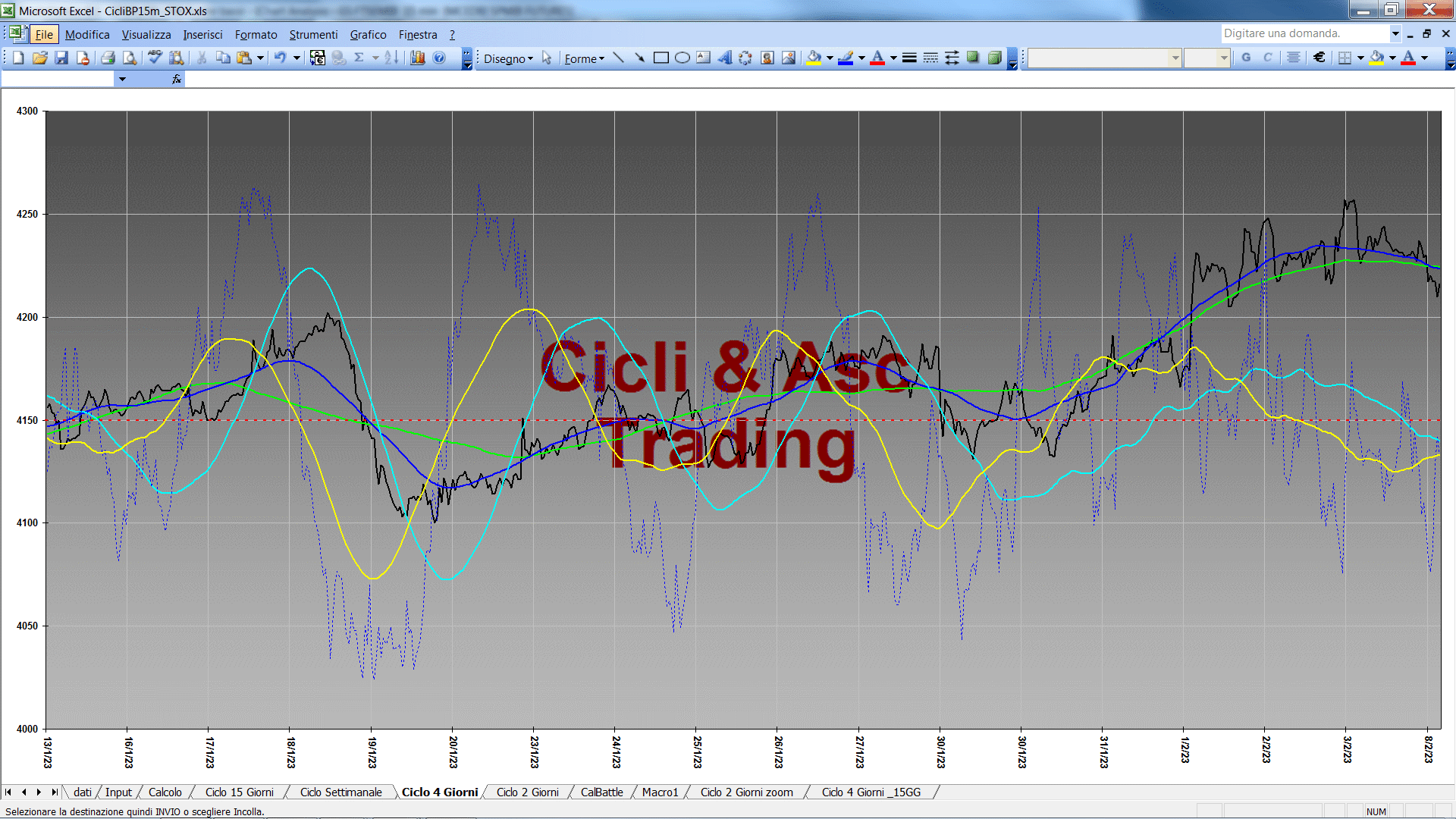Open the Disegno dropdown menu

tap(508, 58)
